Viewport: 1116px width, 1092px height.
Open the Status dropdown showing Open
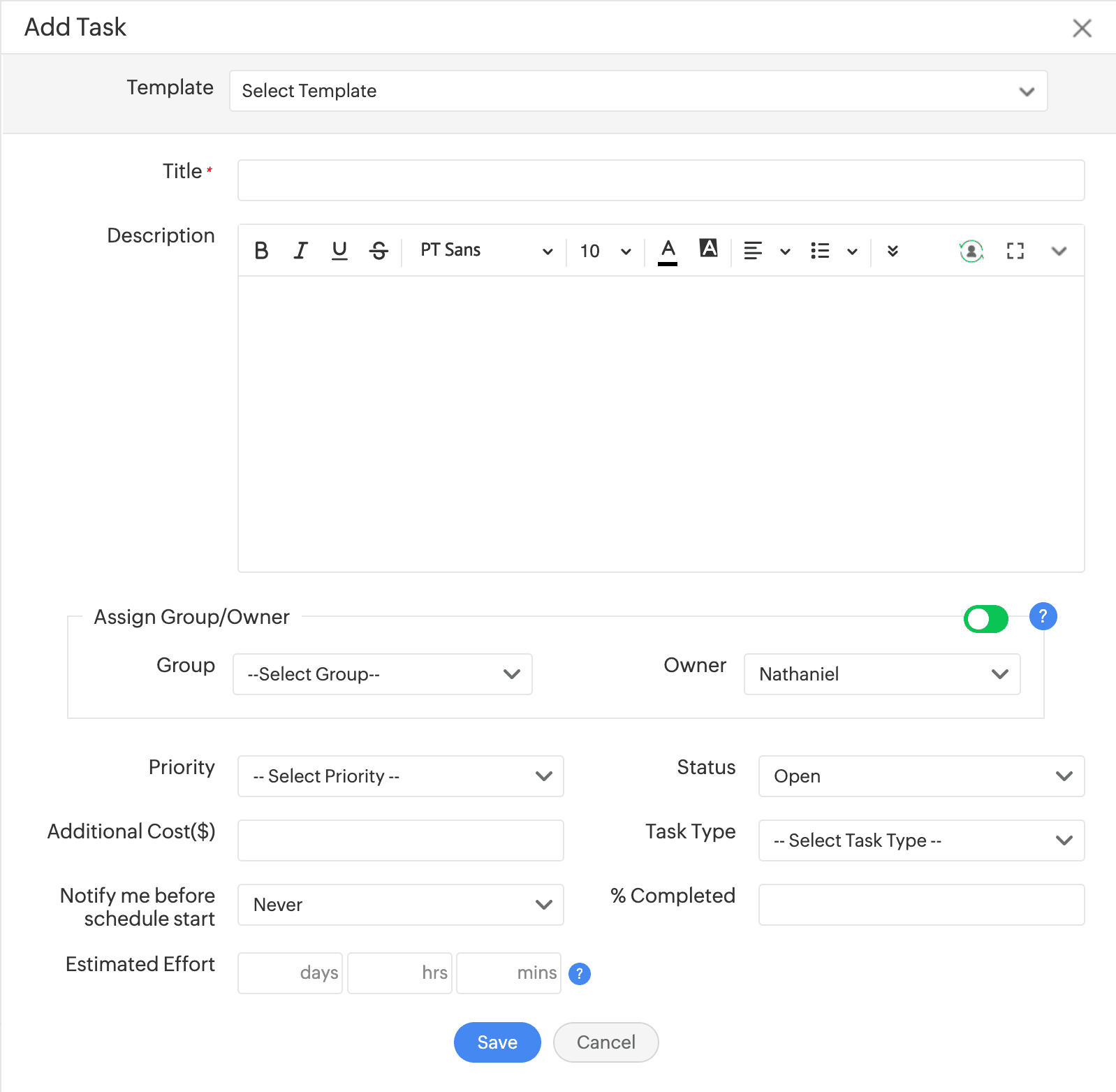click(x=920, y=776)
